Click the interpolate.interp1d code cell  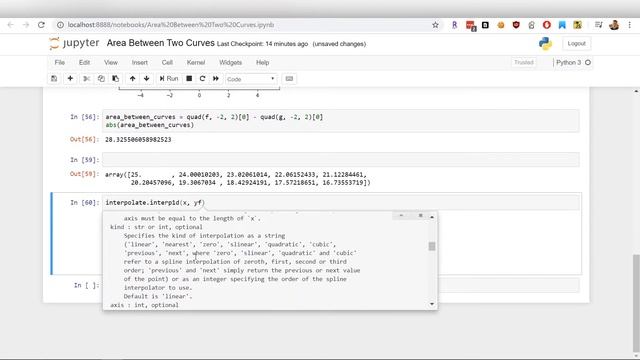(341, 202)
